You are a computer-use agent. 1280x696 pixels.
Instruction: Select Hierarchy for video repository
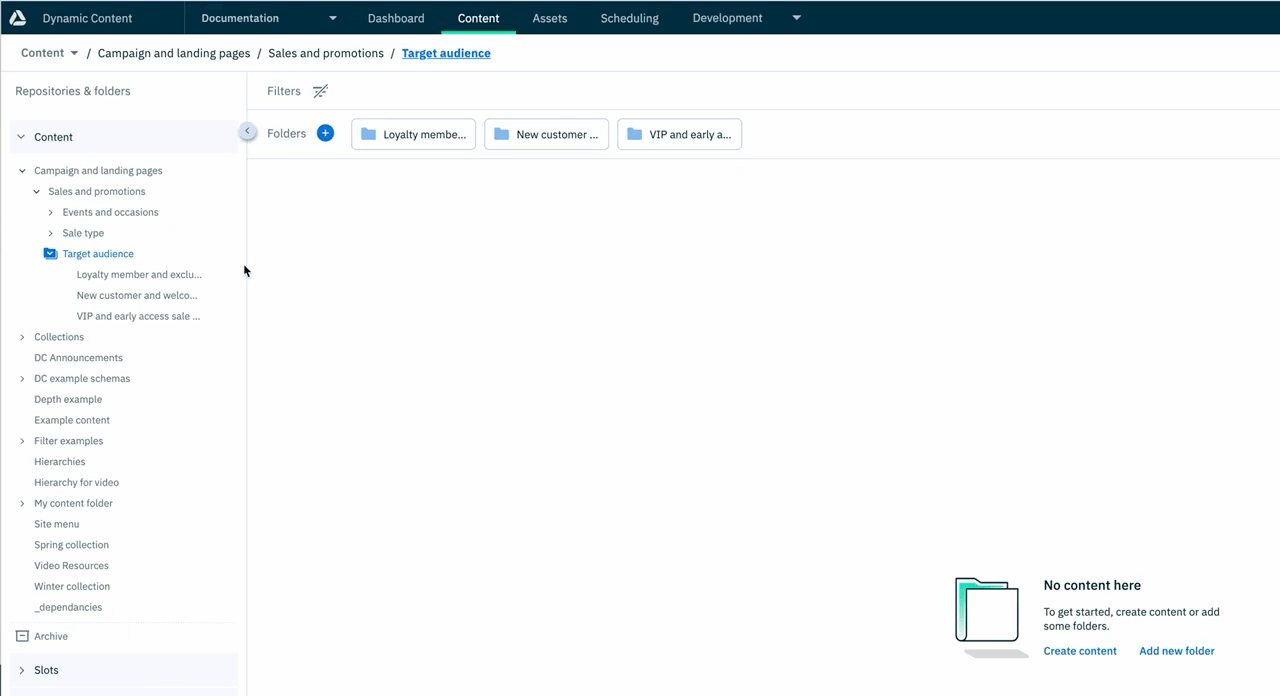coord(76,483)
